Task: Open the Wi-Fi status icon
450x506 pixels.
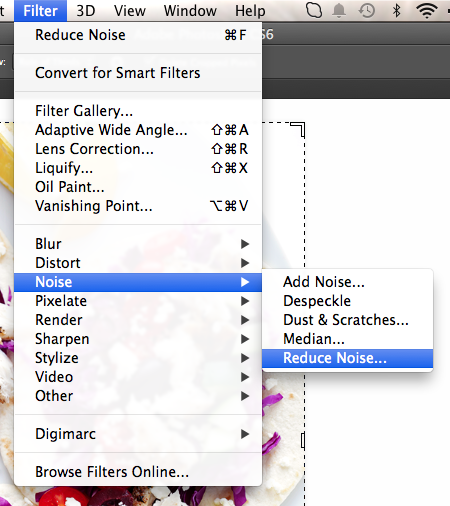Action: [427, 11]
